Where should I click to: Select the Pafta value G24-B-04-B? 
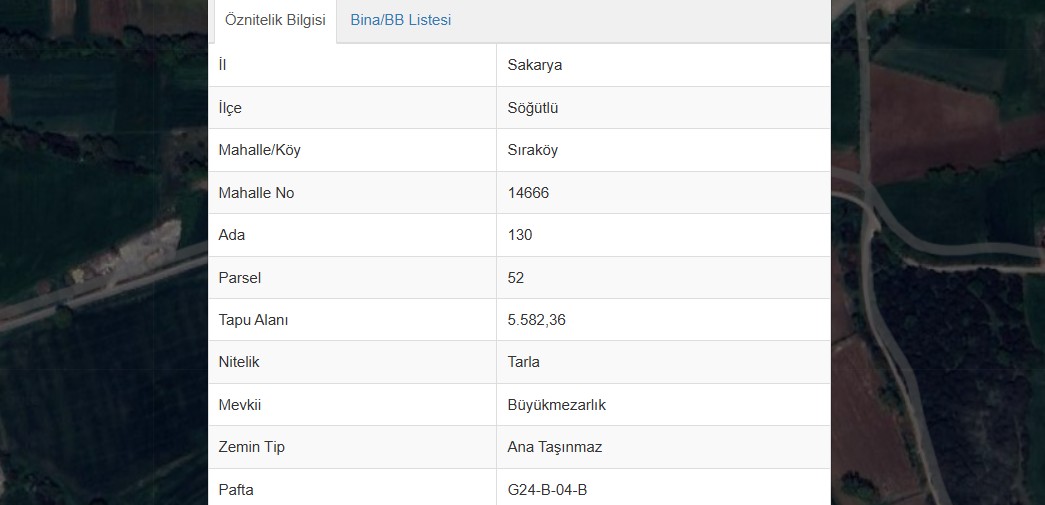click(x=547, y=490)
